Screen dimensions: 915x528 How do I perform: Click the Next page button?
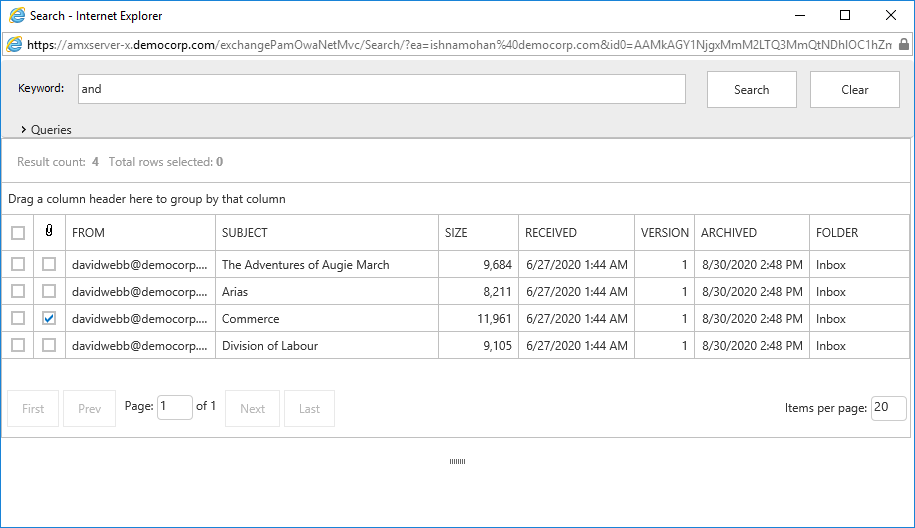(x=253, y=408)
